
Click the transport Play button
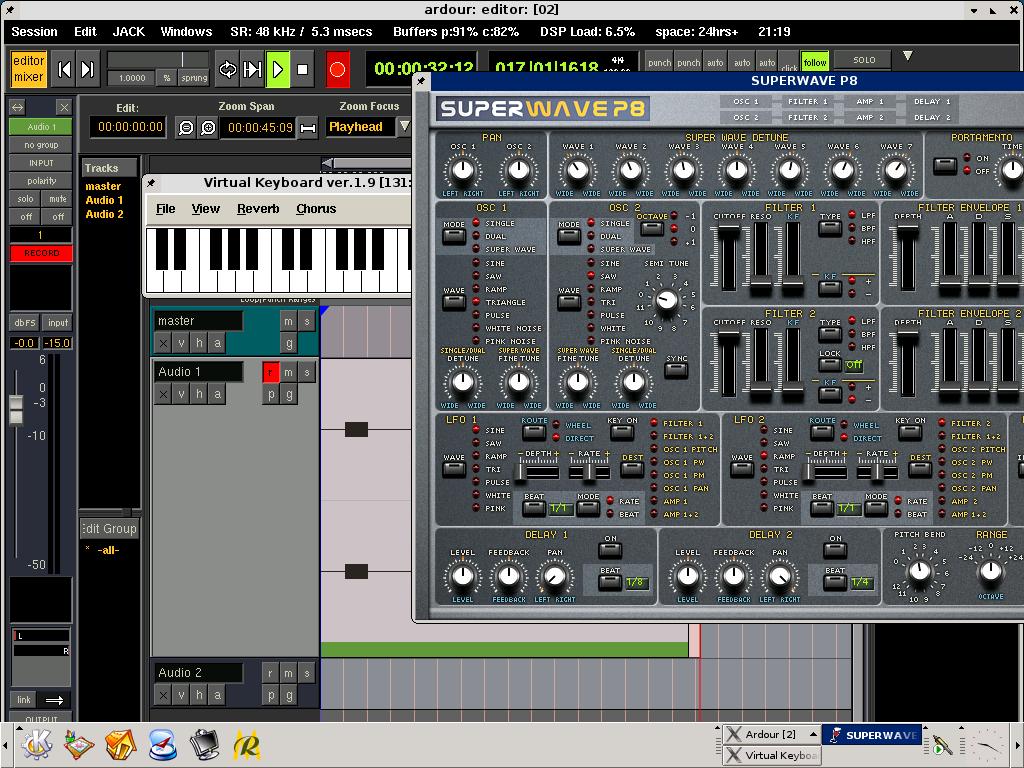278,70
